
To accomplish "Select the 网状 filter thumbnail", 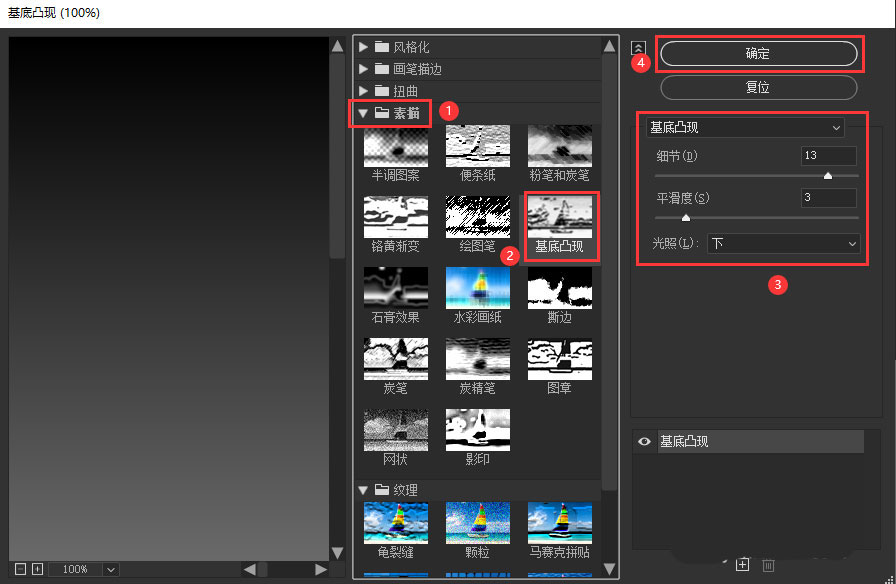I will (395, 430).
